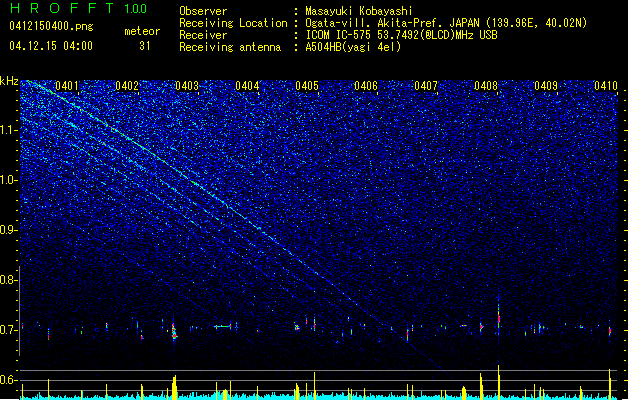This screenshot has width=629, height=400.
Task: Click the Receiver label
Action: tap(203, 35)
